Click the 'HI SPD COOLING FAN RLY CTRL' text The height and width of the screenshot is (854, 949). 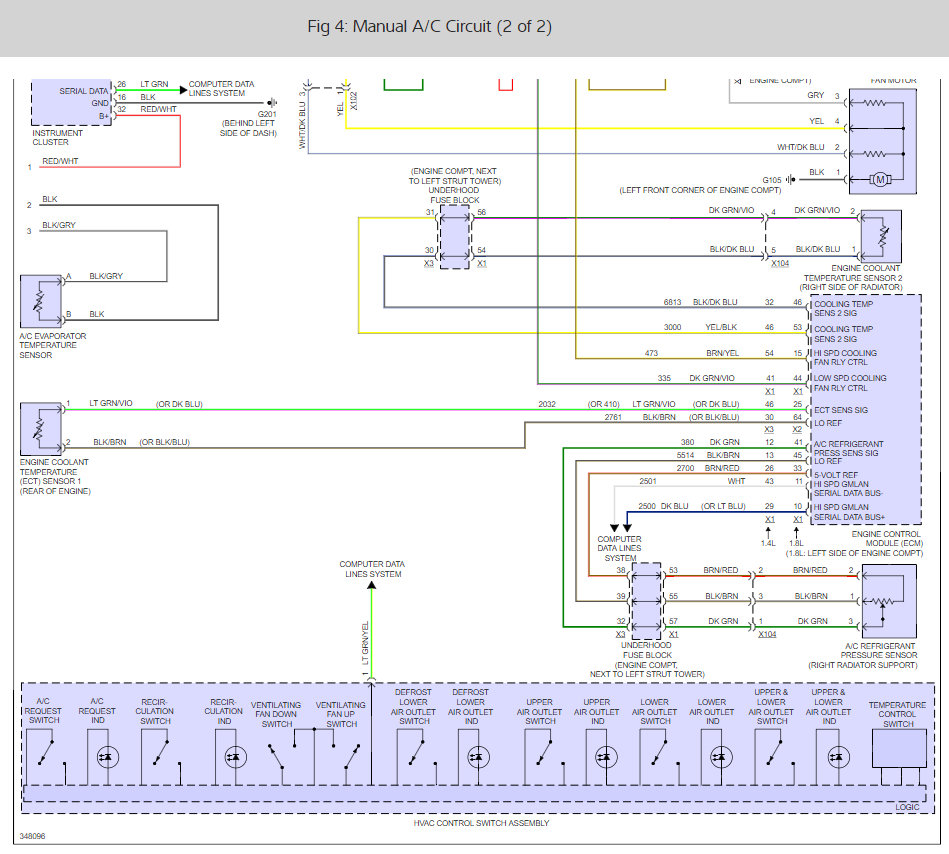point(845,358)
